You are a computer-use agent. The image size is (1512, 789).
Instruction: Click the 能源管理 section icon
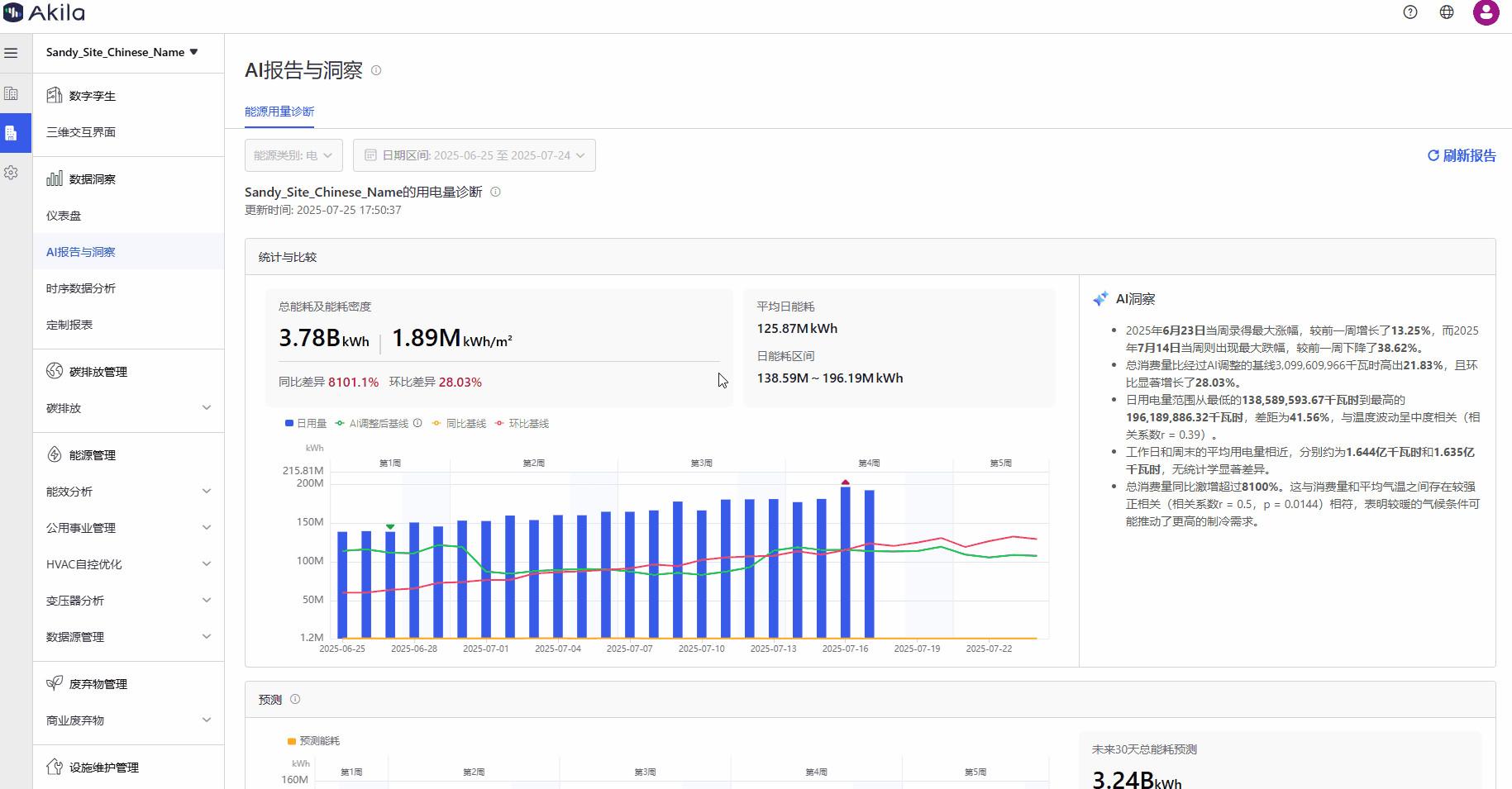coord(55,454)
